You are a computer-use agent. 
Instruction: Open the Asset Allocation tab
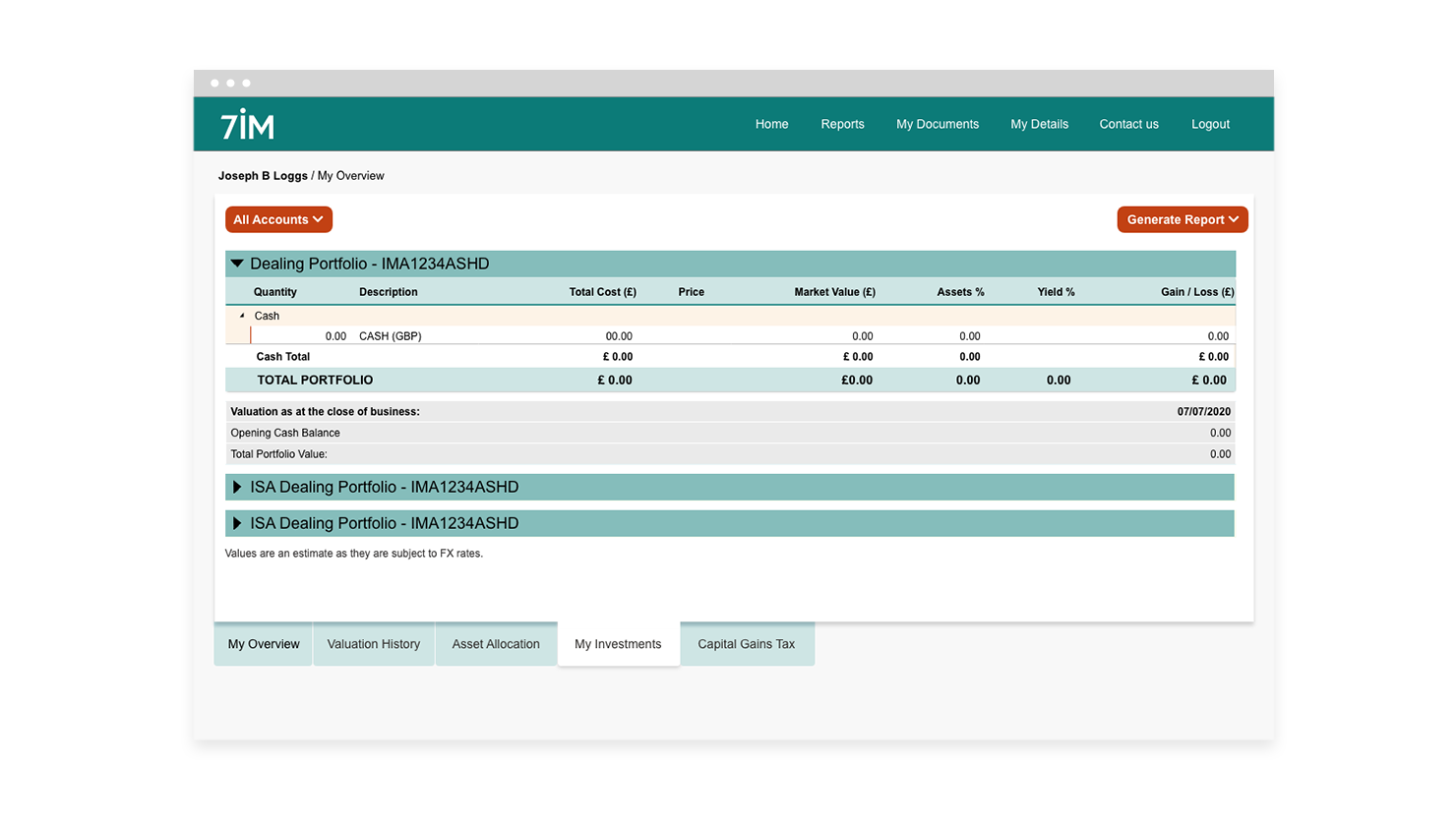tap(496, 643)
